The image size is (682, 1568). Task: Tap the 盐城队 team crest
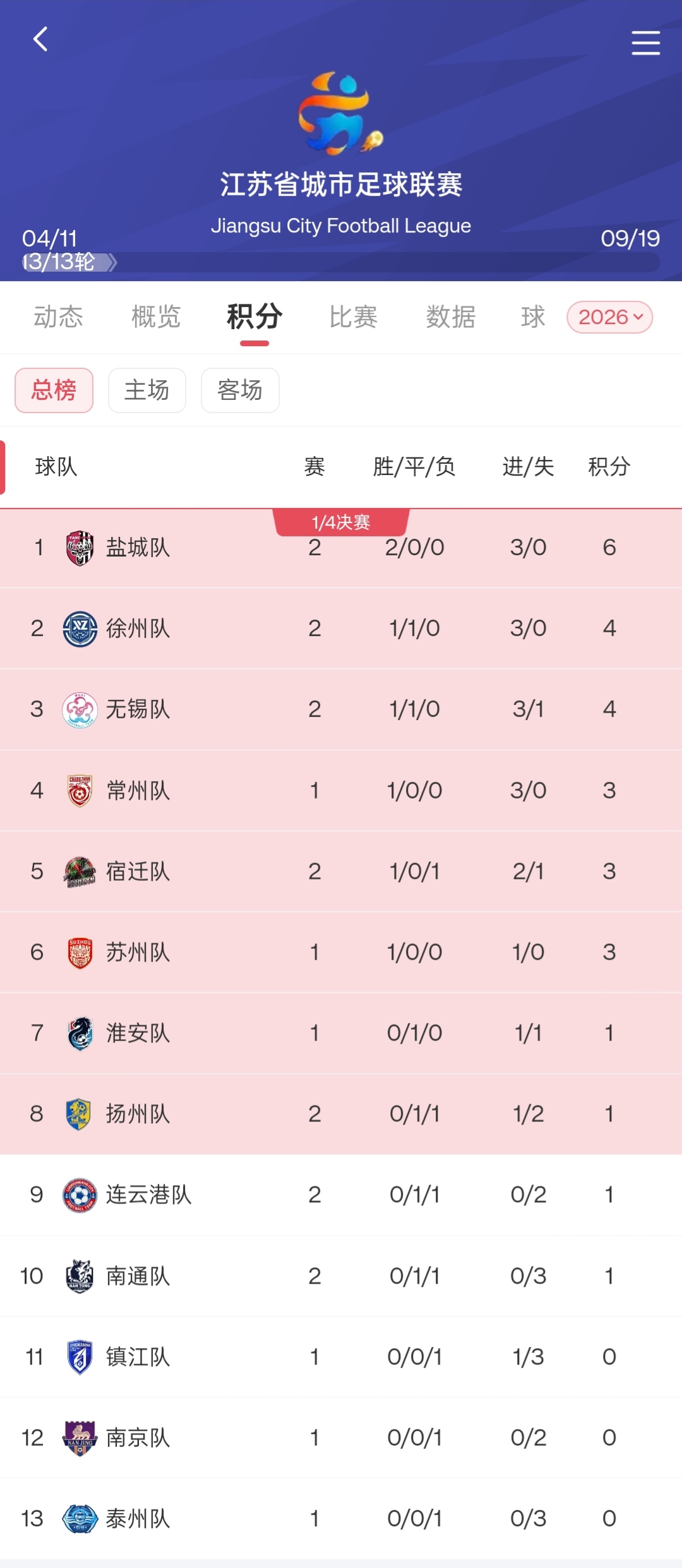(x=80, y=548)
